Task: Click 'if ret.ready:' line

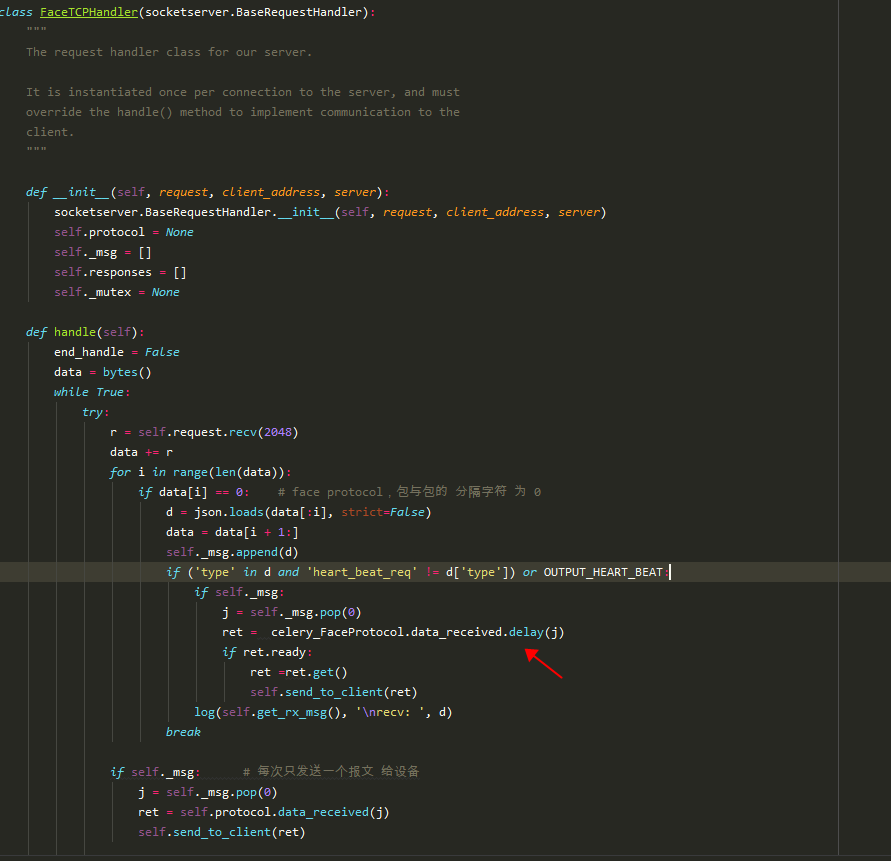Action: (267, 652)
